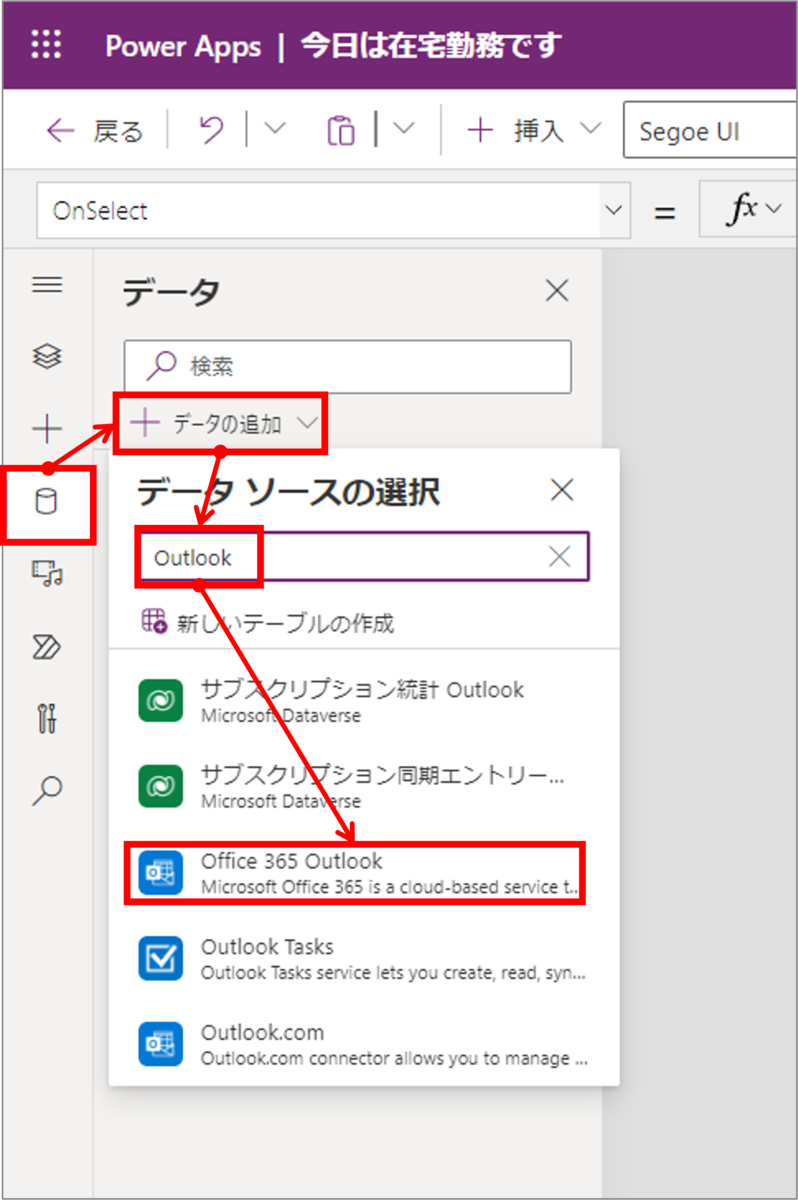Open the insert plus icon in sidebar

pos(47,429)
